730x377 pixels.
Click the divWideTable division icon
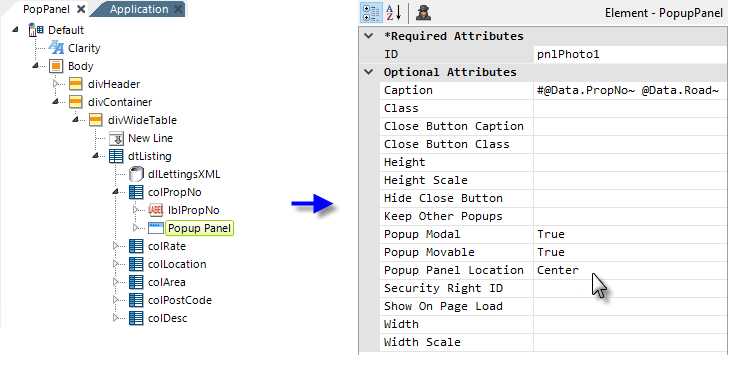coord(95,120)
